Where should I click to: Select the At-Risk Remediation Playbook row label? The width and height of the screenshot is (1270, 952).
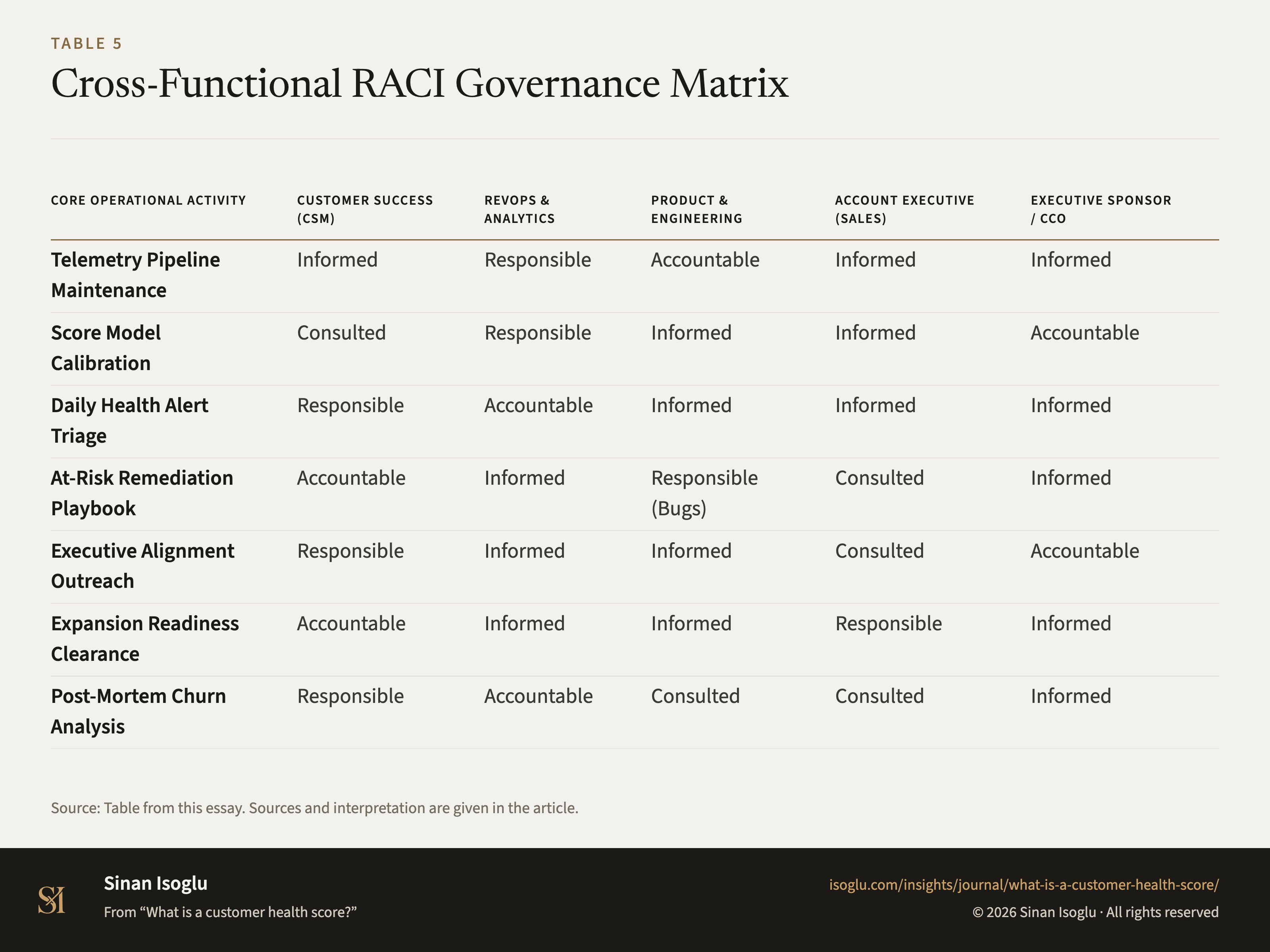tap(142, 493)
